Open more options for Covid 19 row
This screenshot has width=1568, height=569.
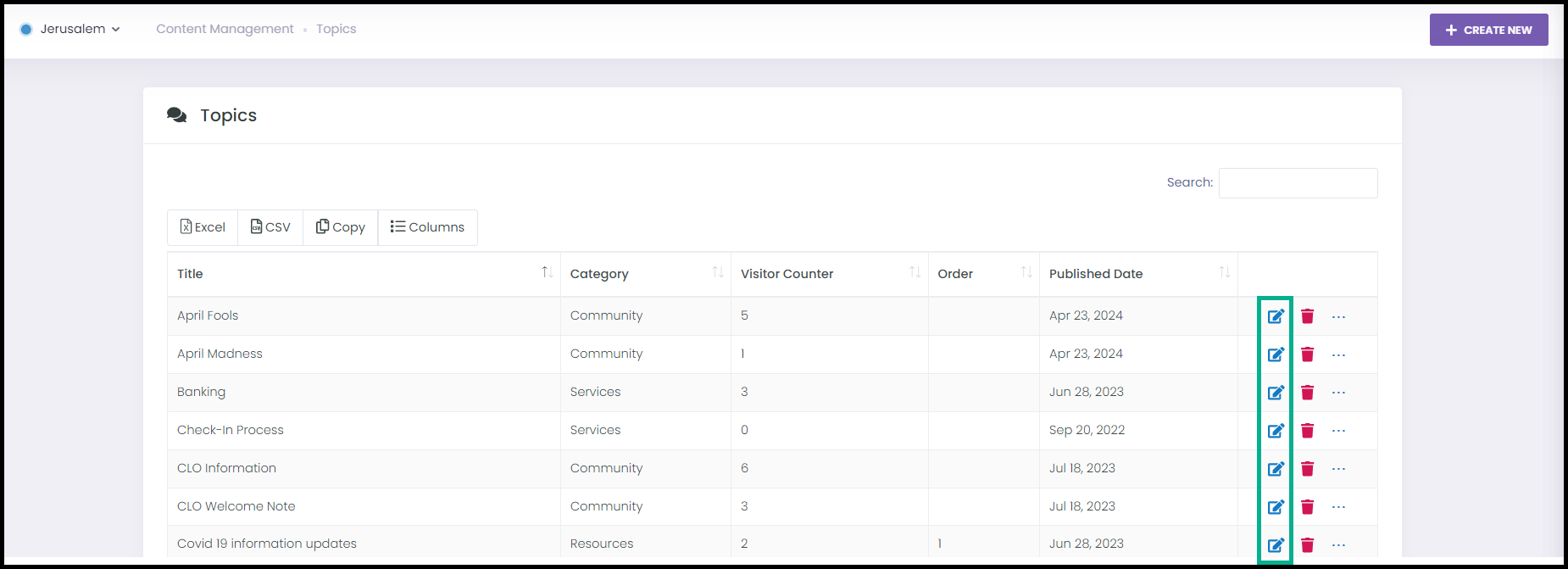point(1338,545)
